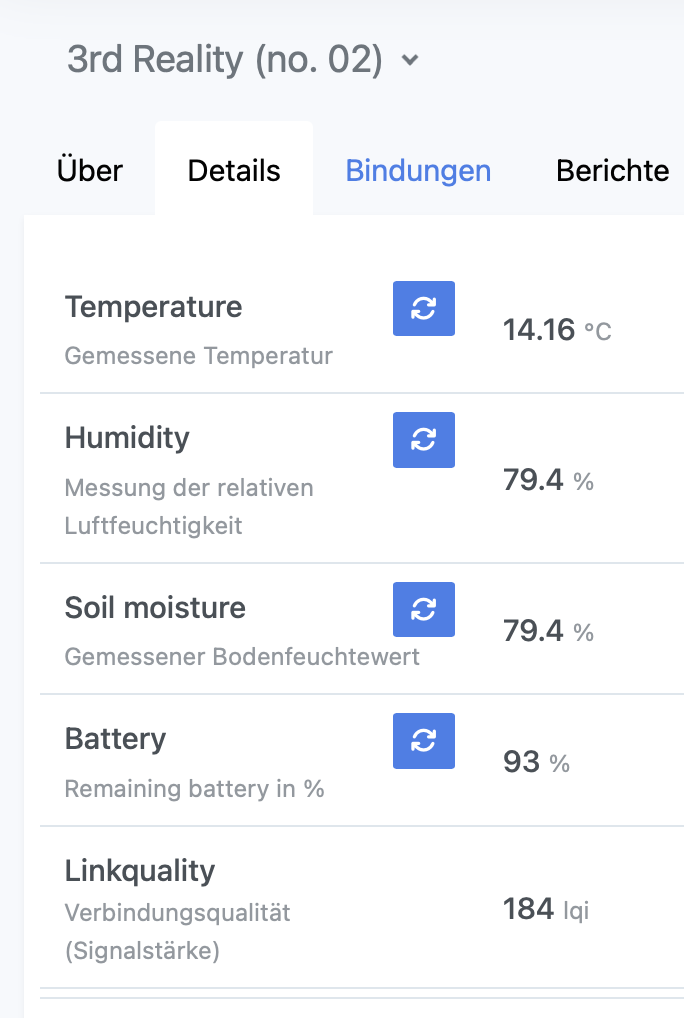The width and height of the screenshot is (684, 1018).
Task: Refresh the Humidity value
Action: tap(423, 440)
